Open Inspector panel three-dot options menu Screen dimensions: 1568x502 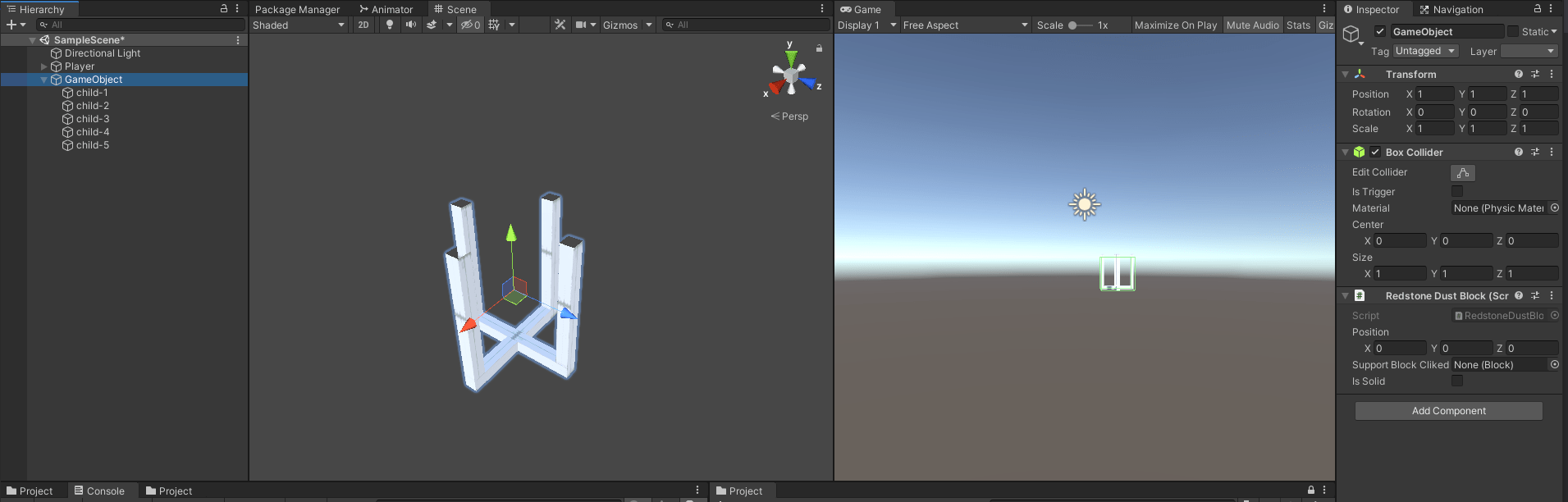point(1551,8)
